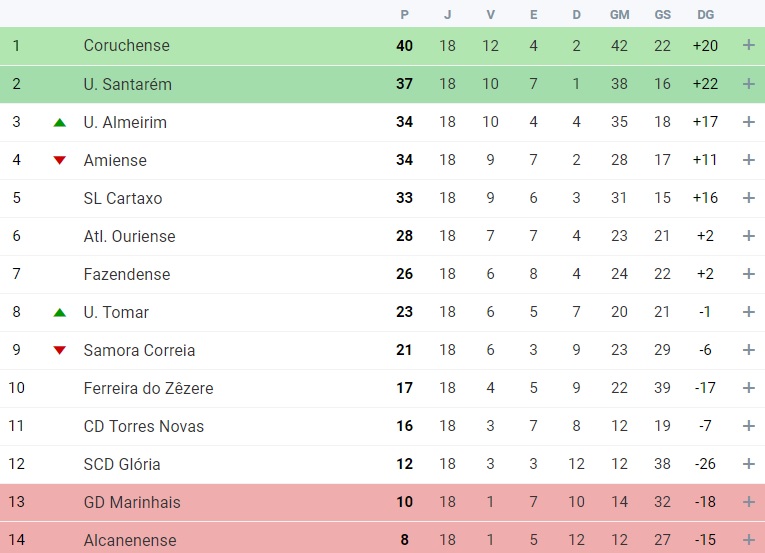Click green up arrow next to U. Almeirim

point(60,123)
